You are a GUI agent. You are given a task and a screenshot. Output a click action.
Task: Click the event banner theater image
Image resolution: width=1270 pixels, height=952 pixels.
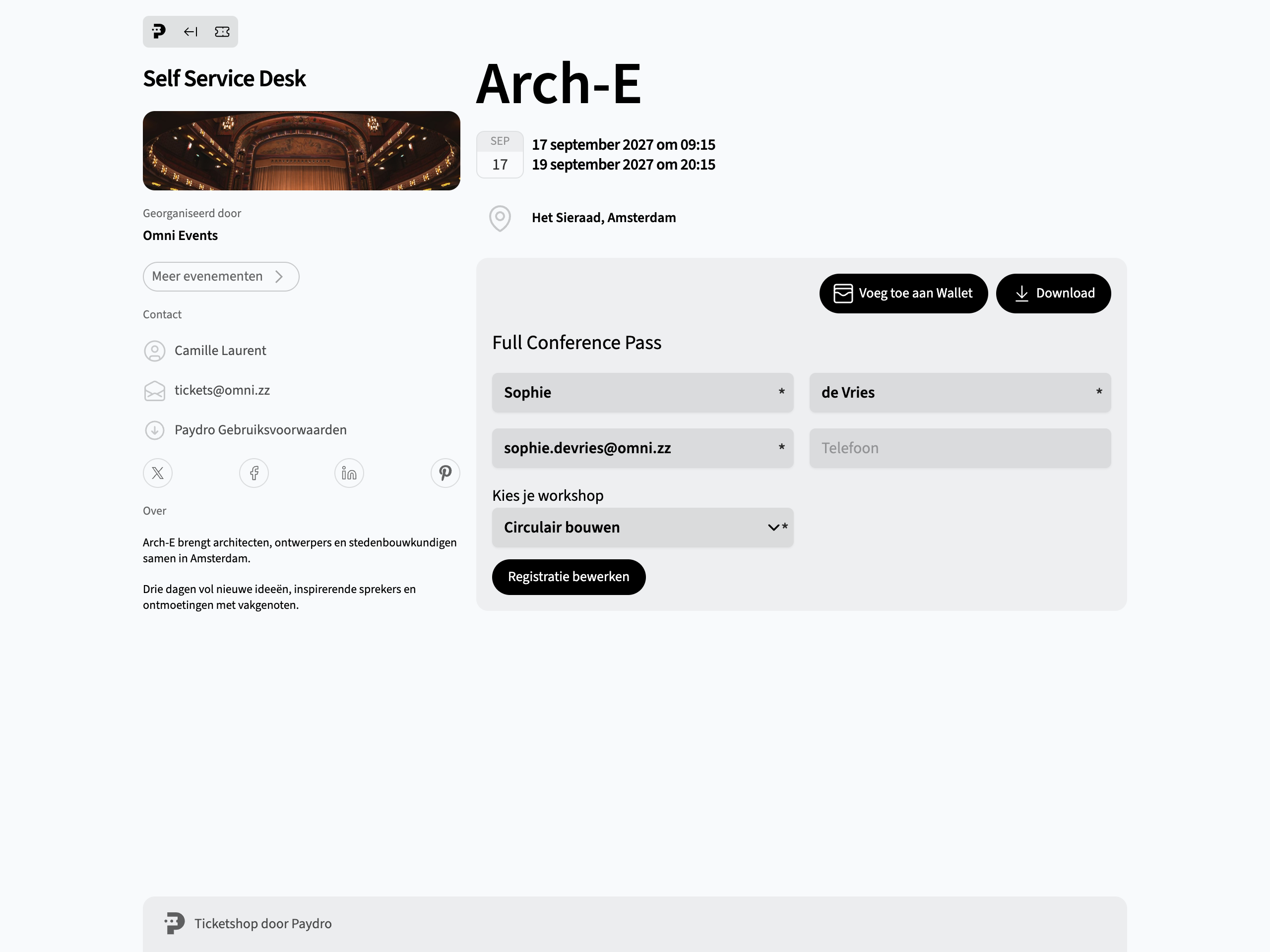(x=302, y=151)
